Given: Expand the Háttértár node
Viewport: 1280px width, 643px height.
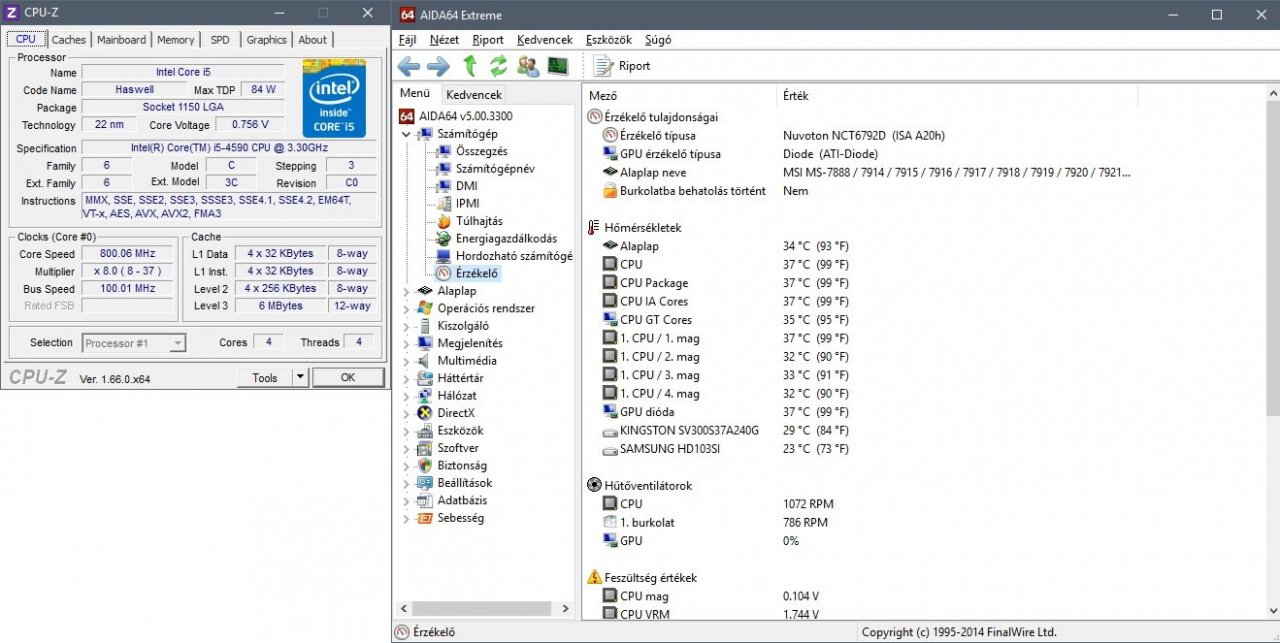Looking at the screenshot, I should [406, 378].
